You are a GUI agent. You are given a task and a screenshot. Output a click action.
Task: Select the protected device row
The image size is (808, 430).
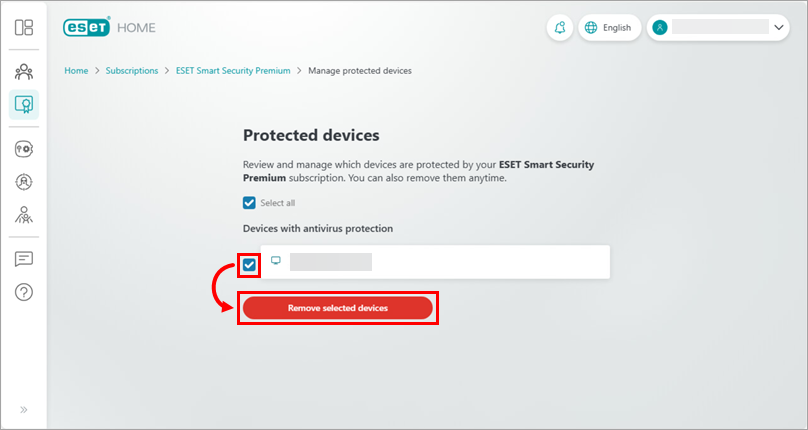coord(435,262)
